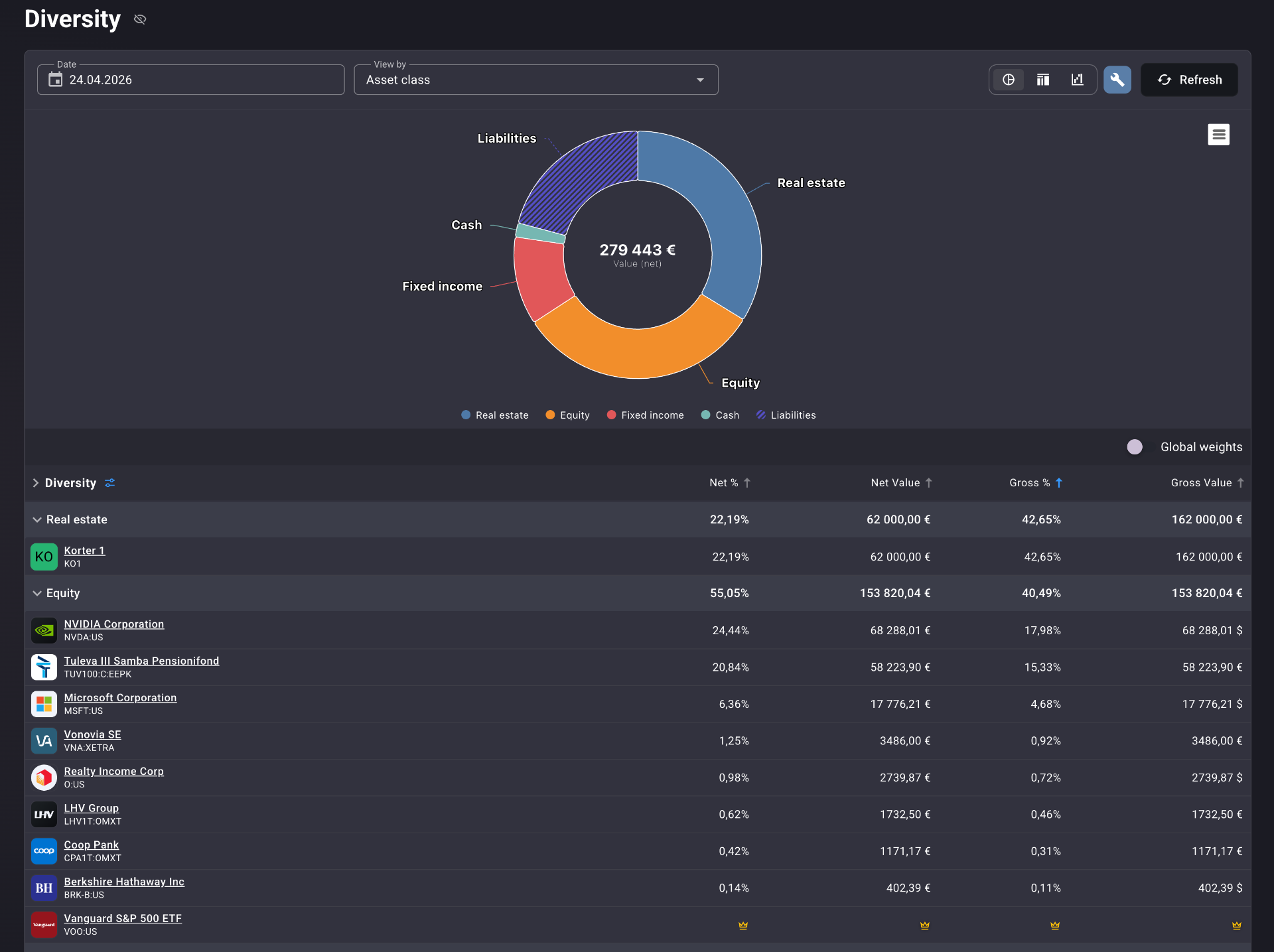Screen dimensions: 1274x952
Task: Toggle Liabilities series in chart legend
Action: pyautogui.click(x=786, y=415)
